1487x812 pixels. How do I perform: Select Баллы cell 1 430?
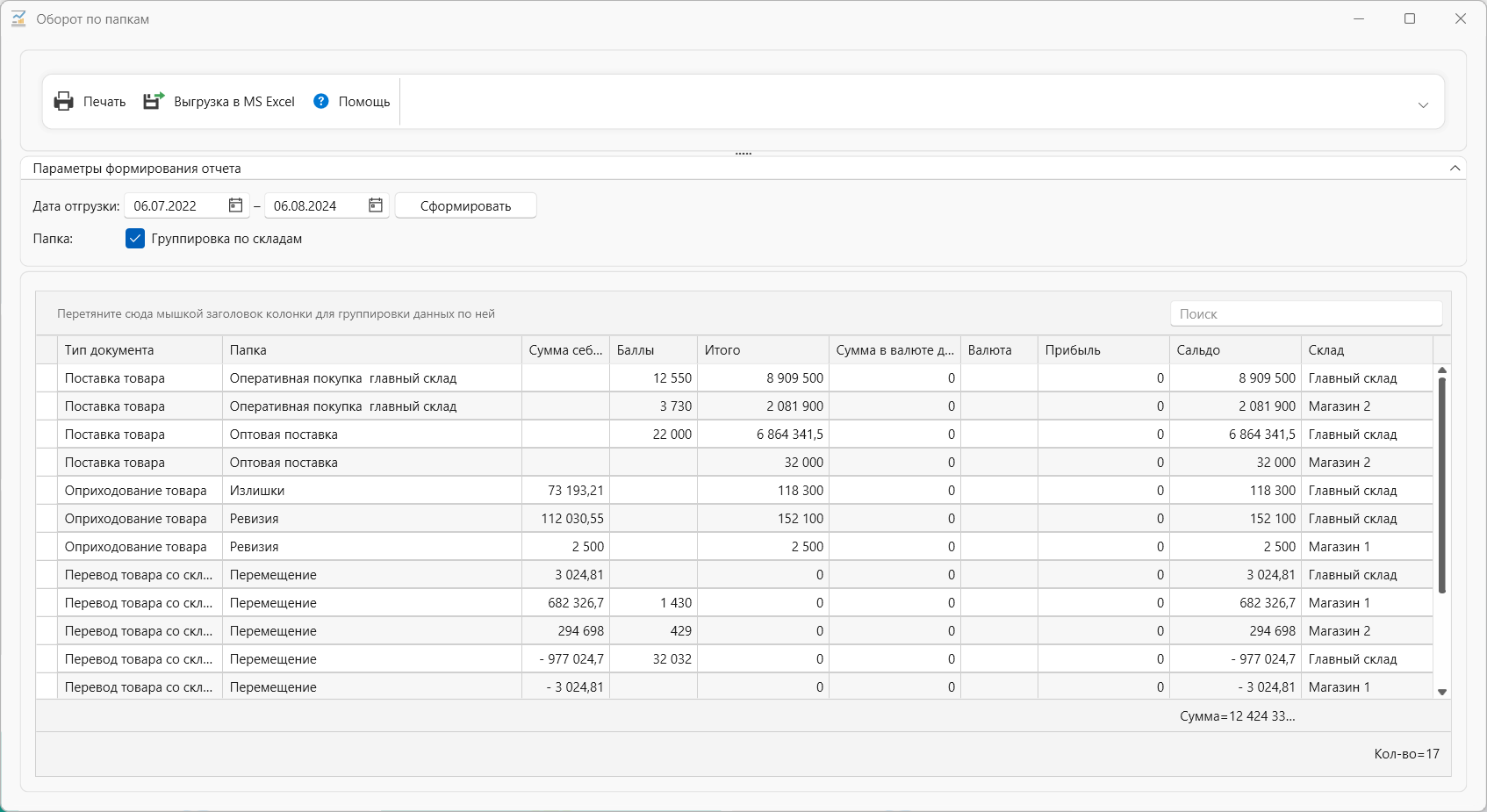click(653, 603)
